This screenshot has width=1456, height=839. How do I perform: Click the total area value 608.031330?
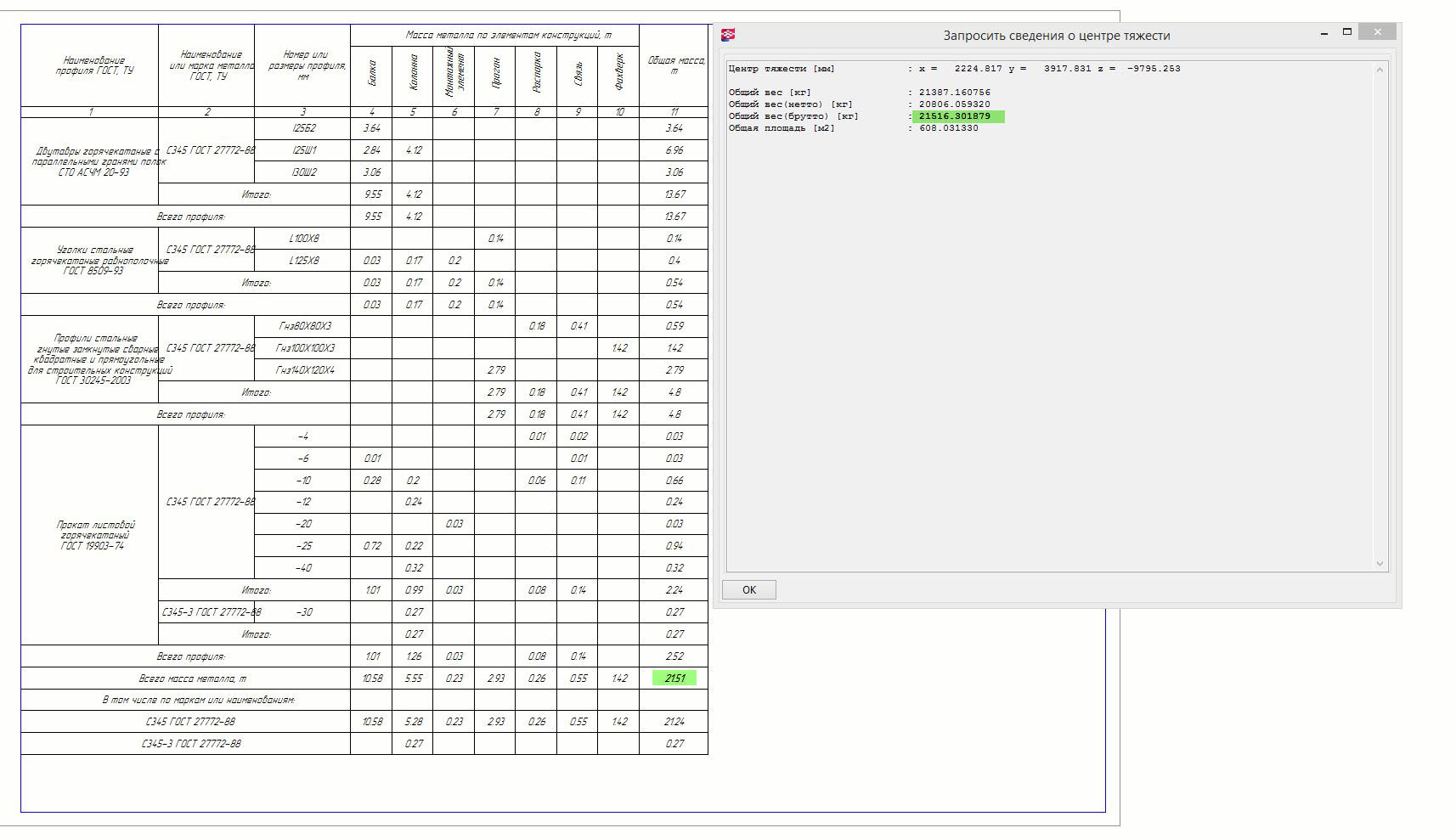(x=949, y=128)
